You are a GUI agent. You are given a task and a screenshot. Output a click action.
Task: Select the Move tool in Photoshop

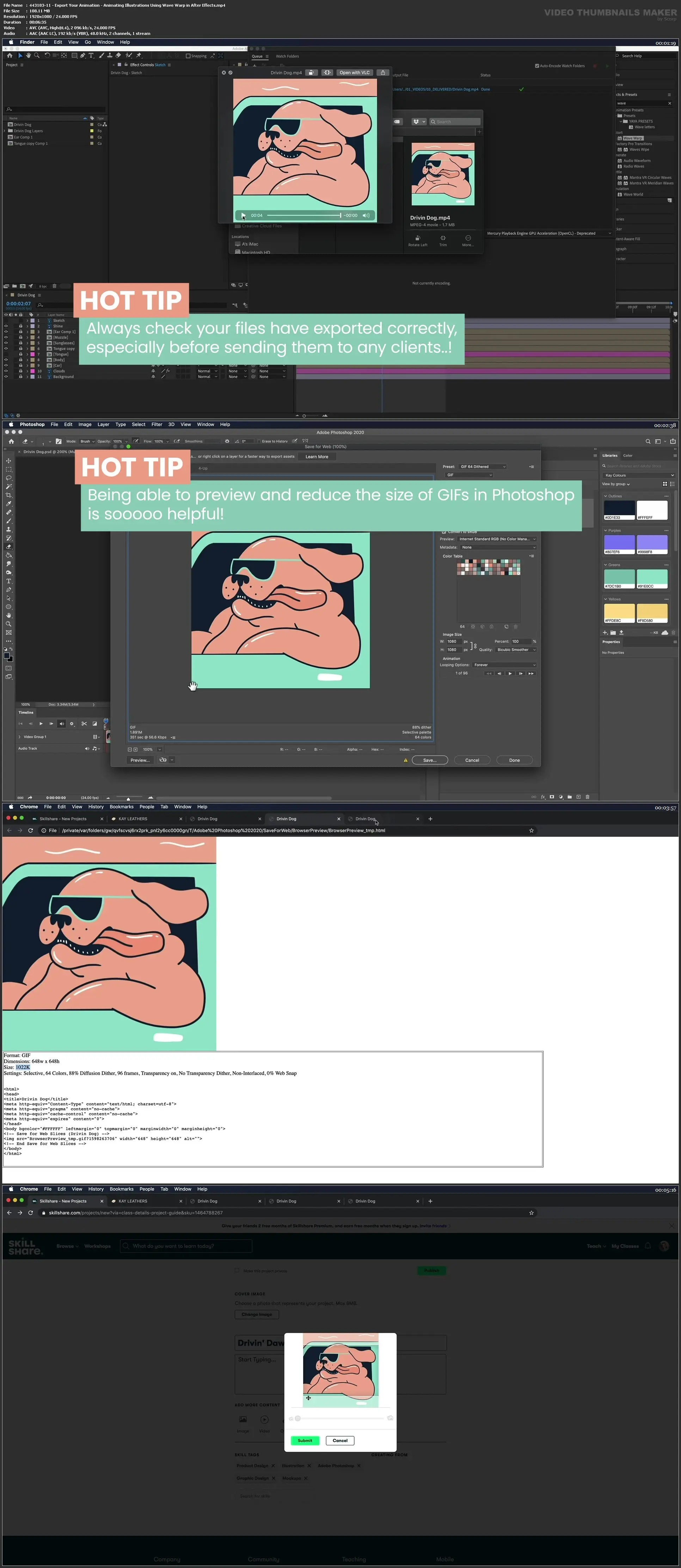(x=8, y=461)
